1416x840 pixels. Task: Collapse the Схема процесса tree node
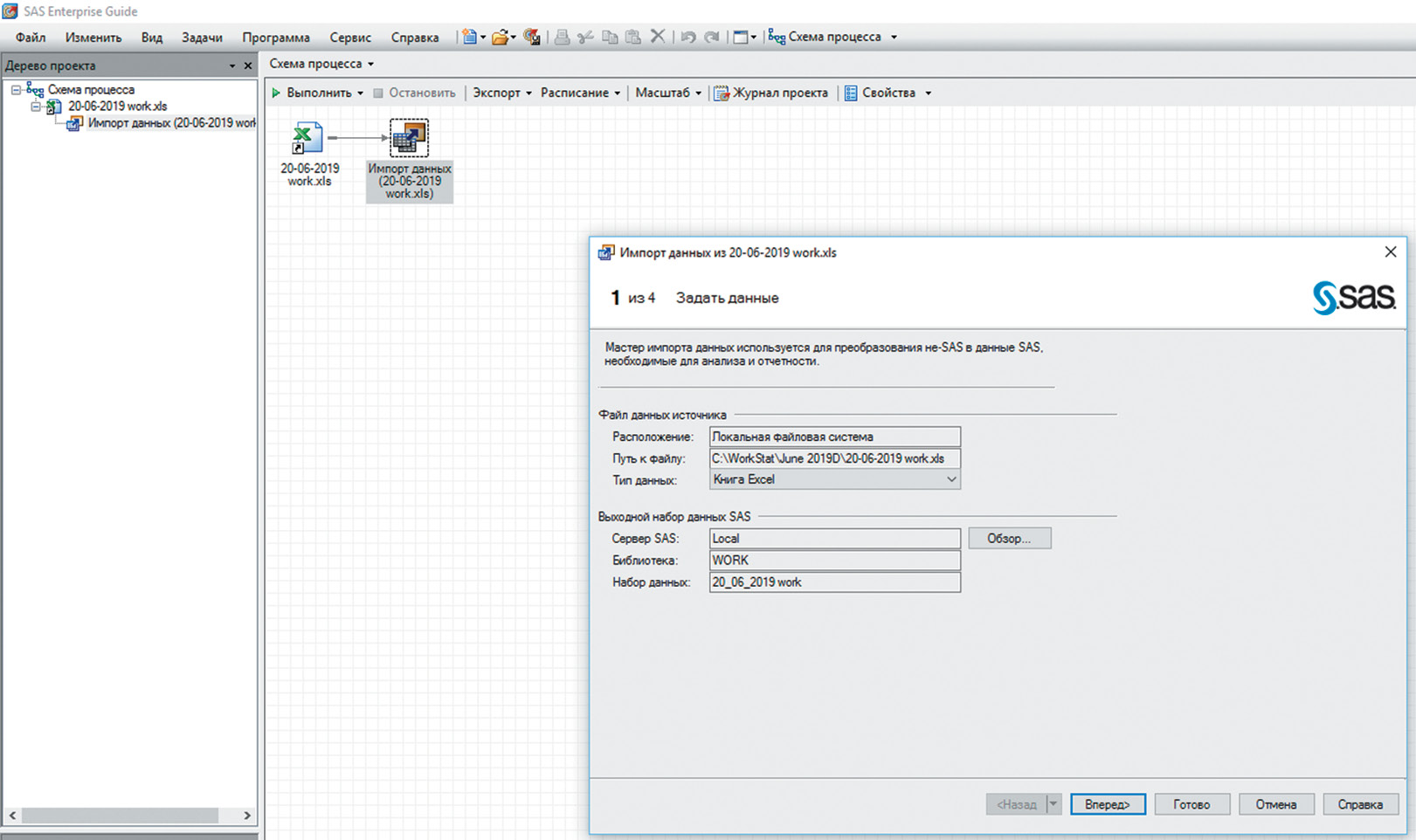16,89
